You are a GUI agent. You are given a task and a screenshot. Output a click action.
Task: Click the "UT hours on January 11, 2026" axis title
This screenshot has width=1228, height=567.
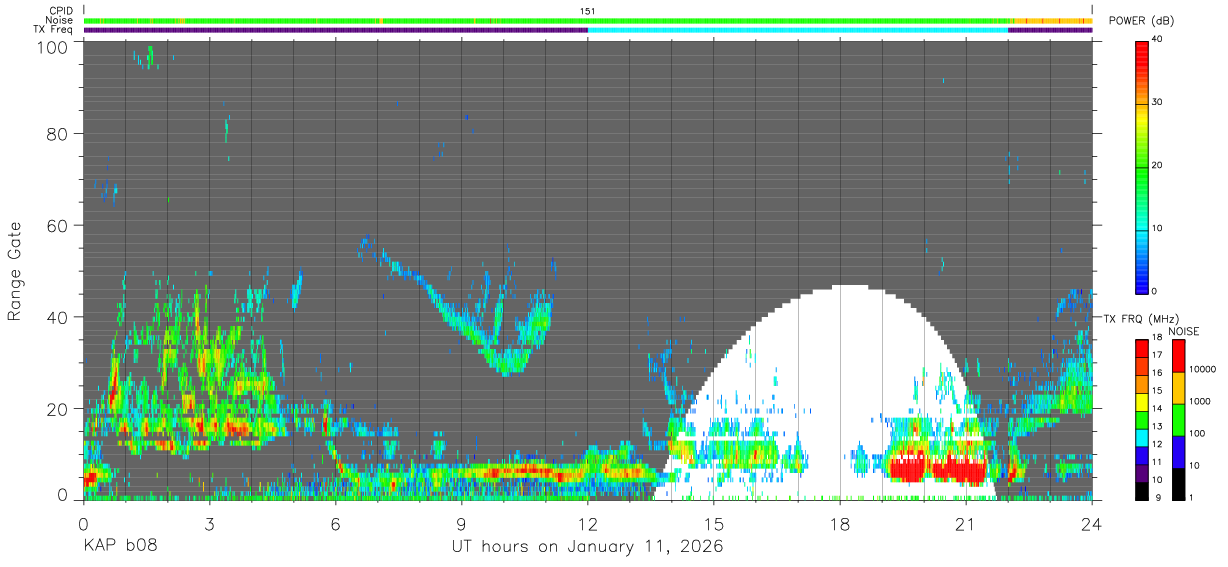click(588, 548)
